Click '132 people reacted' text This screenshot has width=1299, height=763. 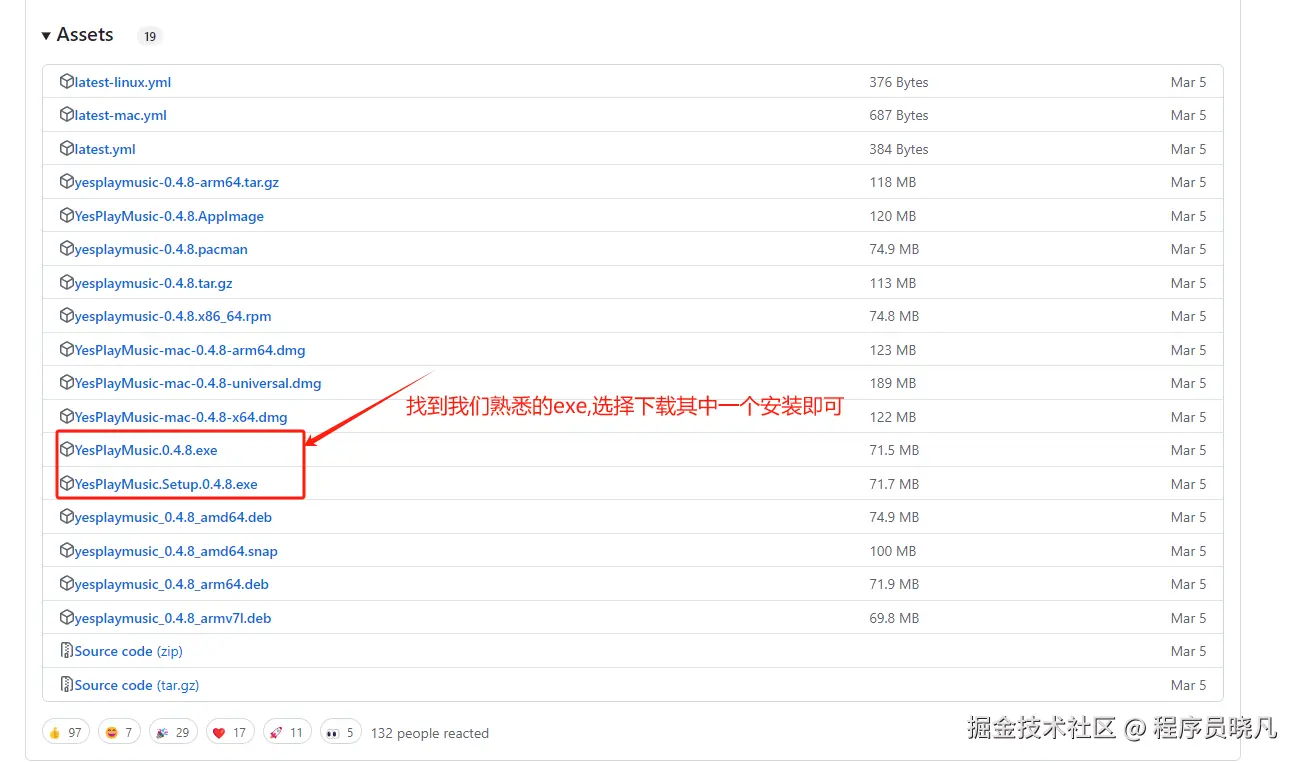click(x=430, y=733)
